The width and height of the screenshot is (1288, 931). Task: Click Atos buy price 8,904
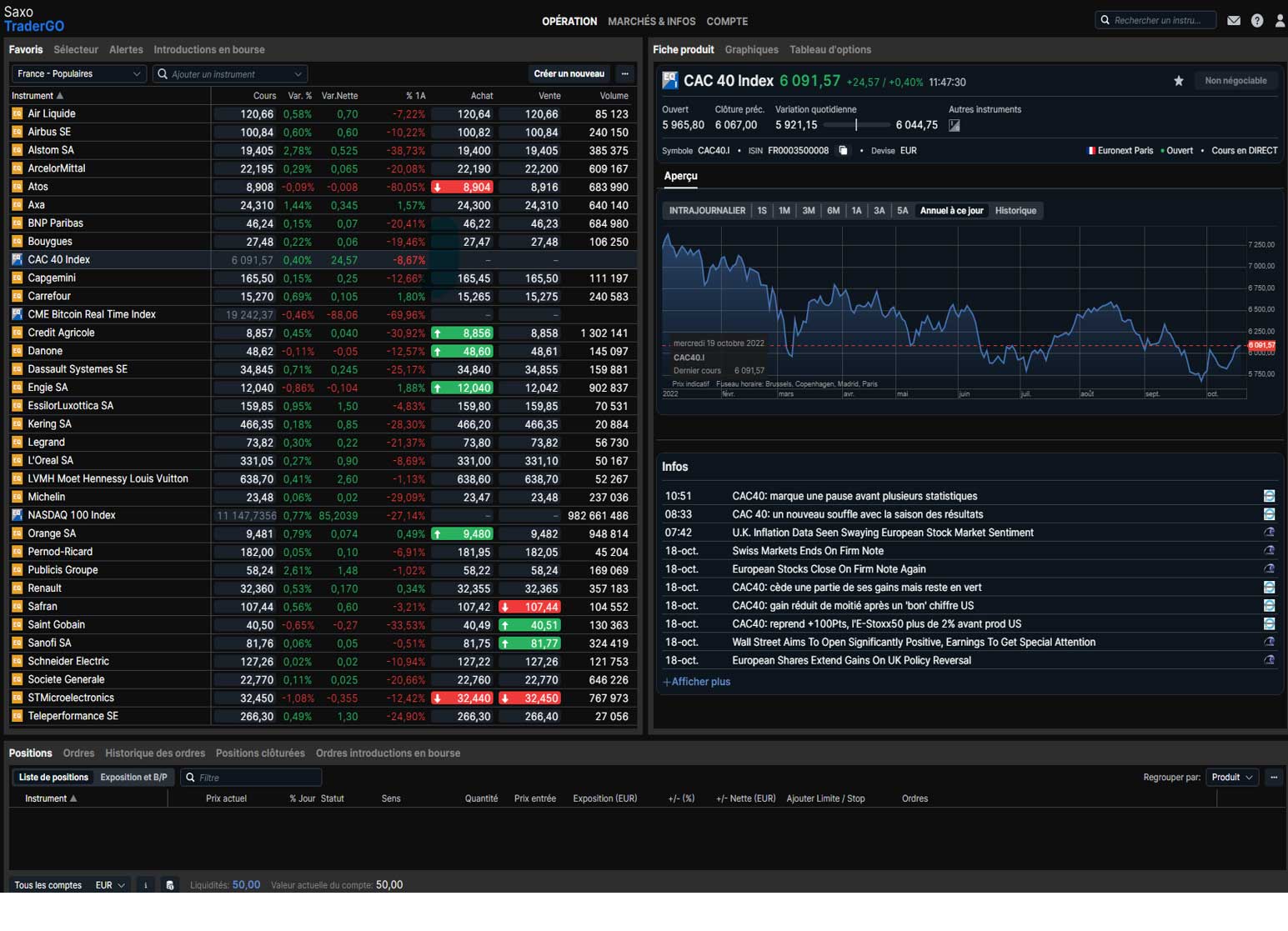pos(462,188)
